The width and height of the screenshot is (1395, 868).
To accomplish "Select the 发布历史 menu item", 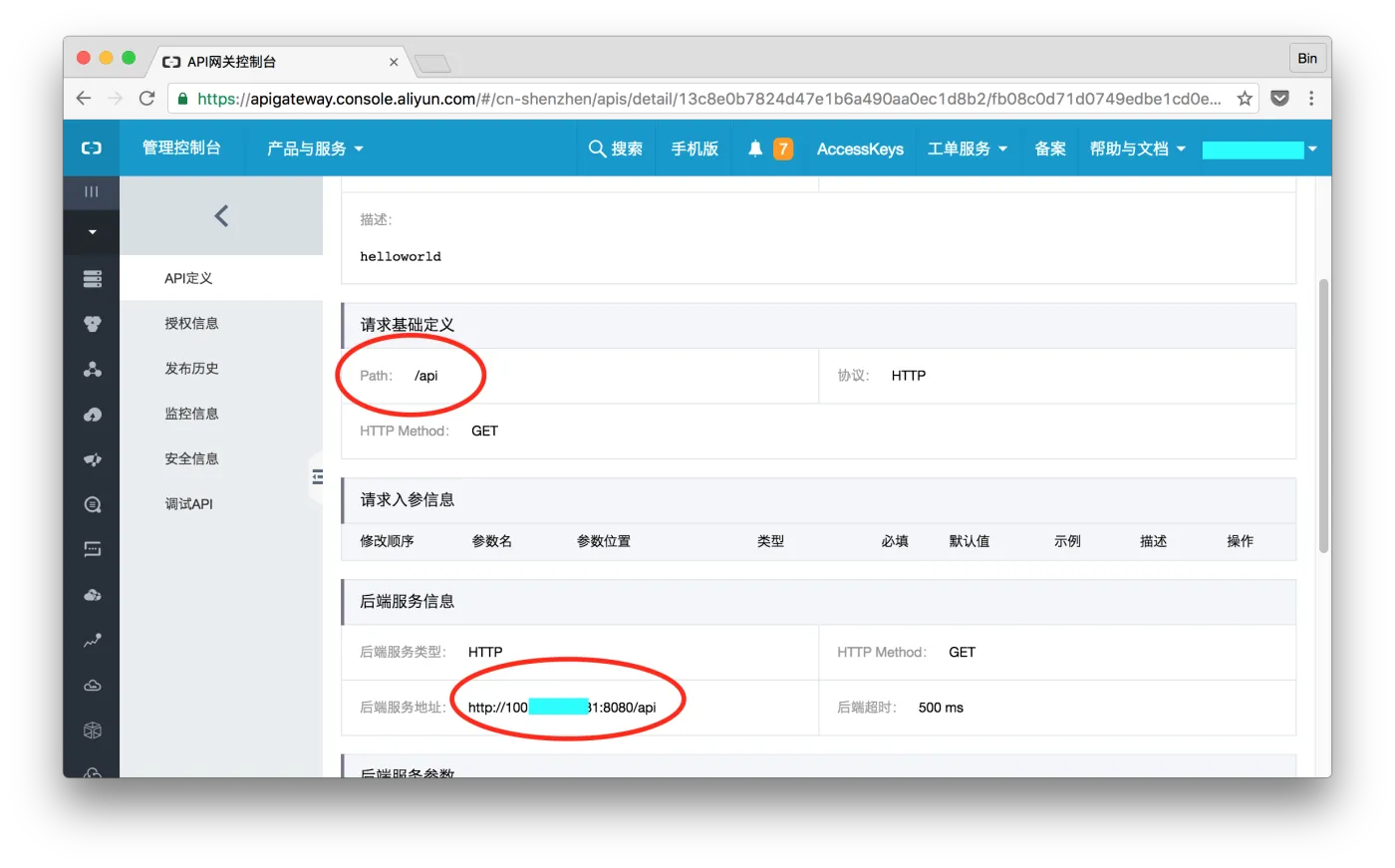I will [221, 368].
